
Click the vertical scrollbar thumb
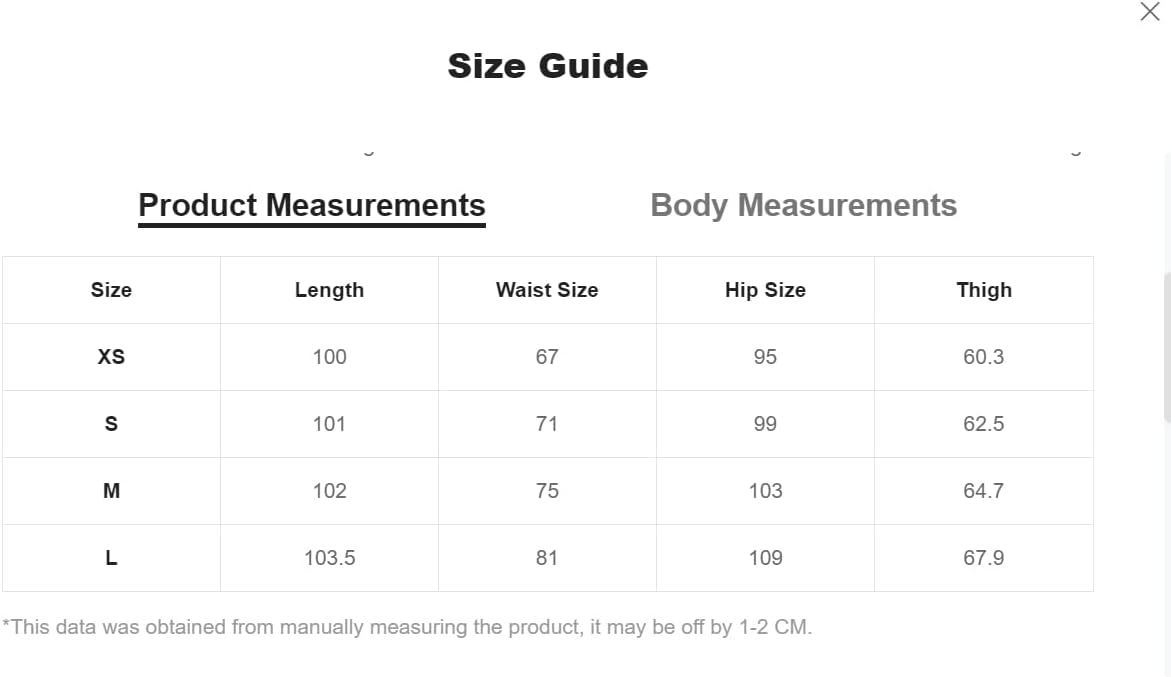(1167, 348)
